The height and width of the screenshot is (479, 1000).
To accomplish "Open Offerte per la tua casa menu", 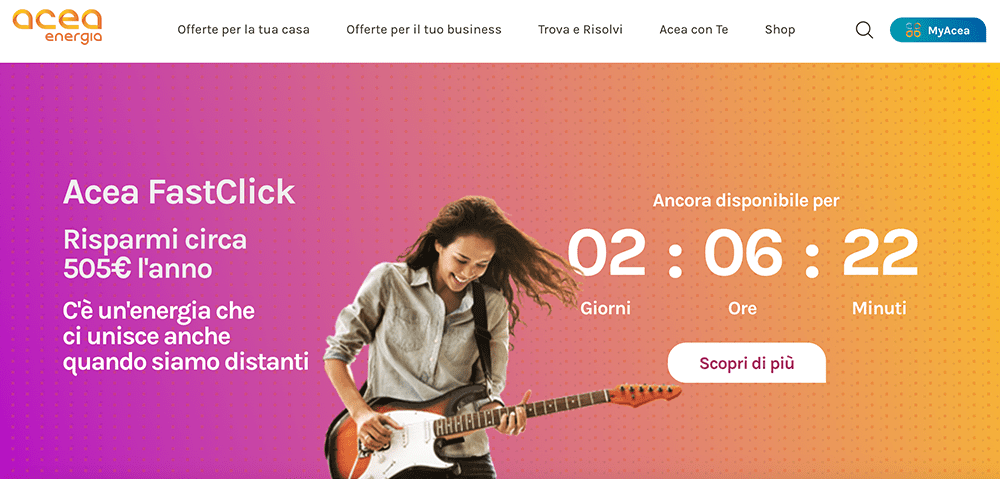I will click(x=244, y=30).
